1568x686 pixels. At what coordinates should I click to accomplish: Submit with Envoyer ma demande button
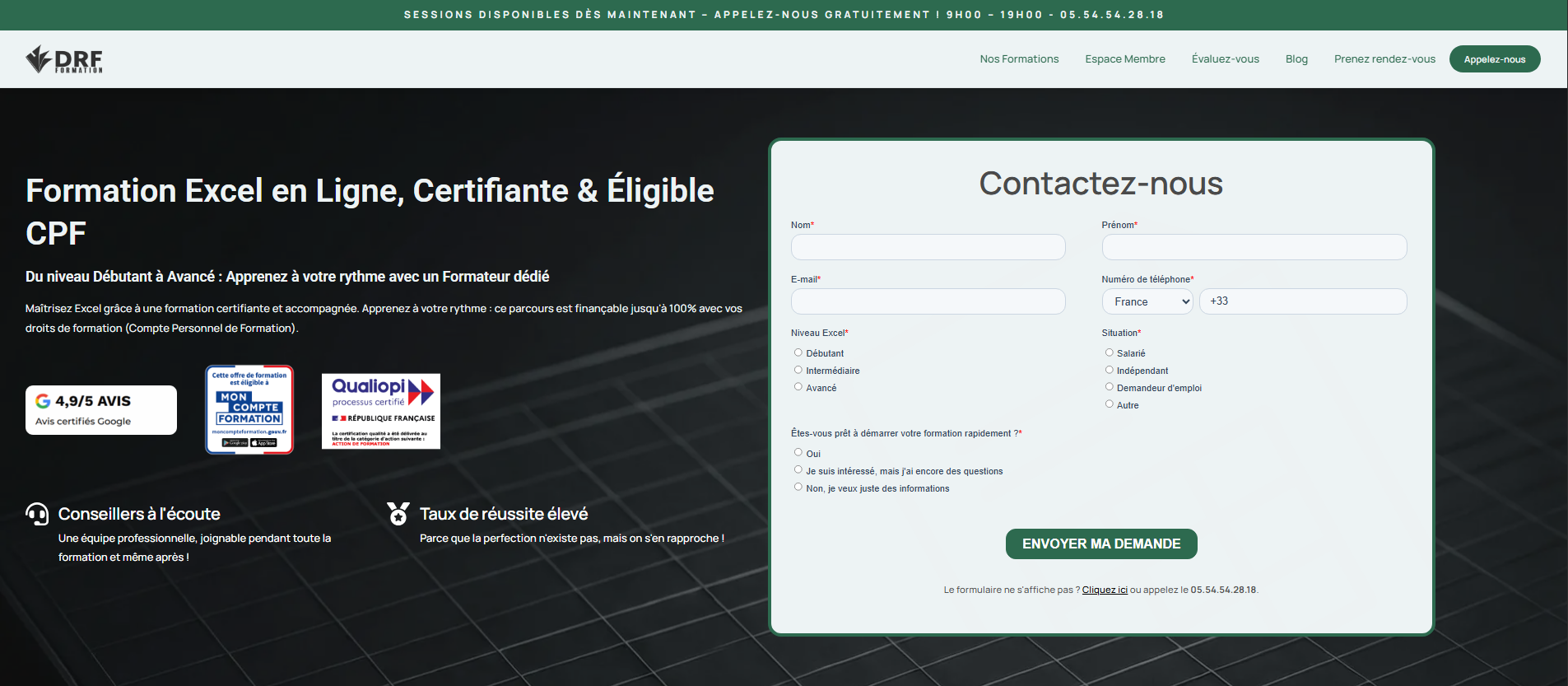(x=1101, y=544)
